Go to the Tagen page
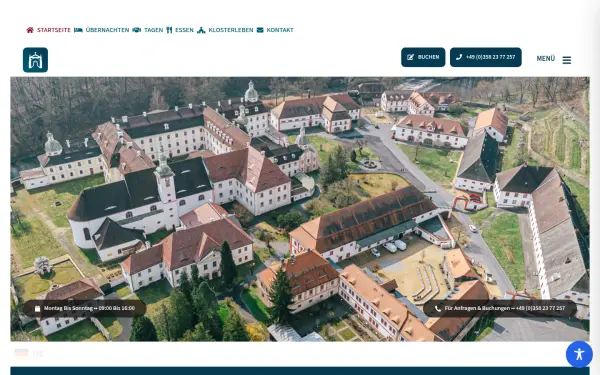The width and height of the screenshot is (600, 375). (148, 30)
